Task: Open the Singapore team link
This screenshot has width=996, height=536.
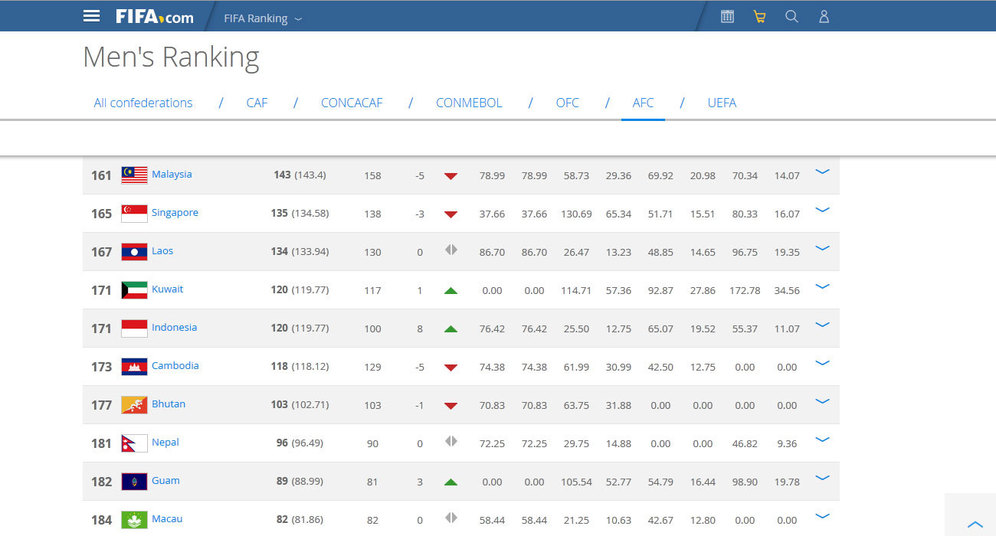Action: click(175, 213)
